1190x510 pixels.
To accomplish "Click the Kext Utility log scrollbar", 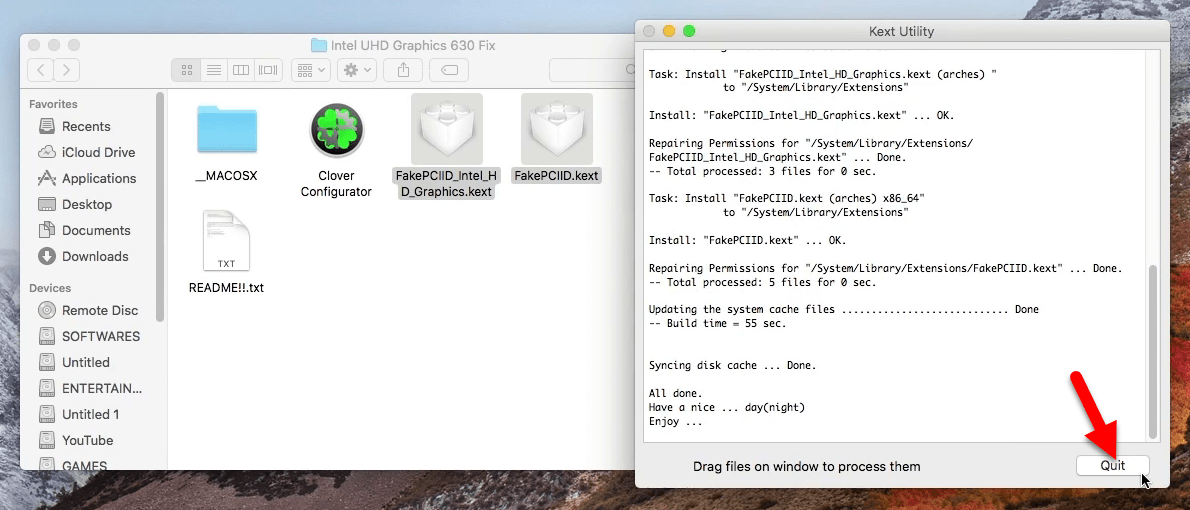I will (x=1154, y=351).
